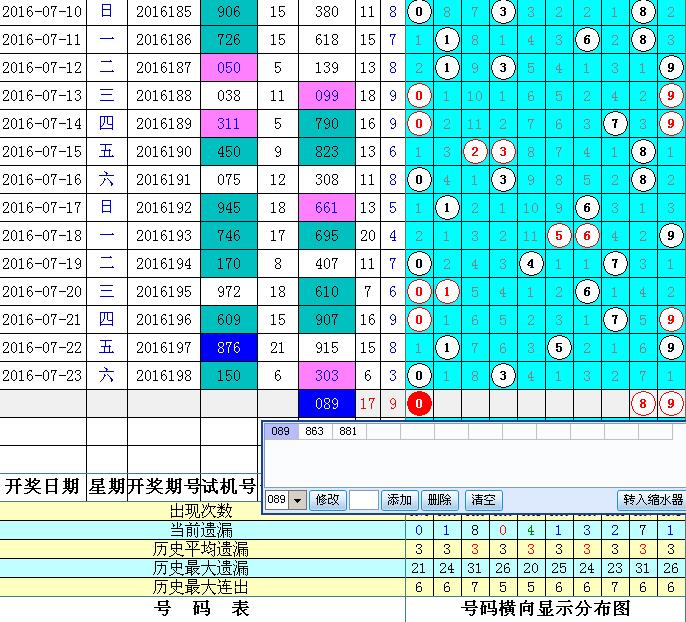The height and width of the screenshot is (622, 686).
Task: Click the red circled 8 in the bottom prediction row
Action: pyautogui.click(x=644, y=404)
